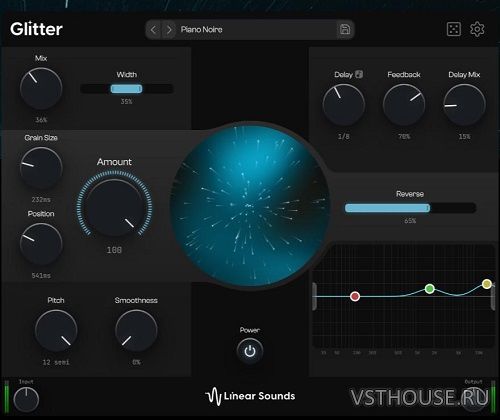Viewport: 500px width, 420px height.
Task: Open the Piano Noire preset name field
Action: tap(257, 30)
